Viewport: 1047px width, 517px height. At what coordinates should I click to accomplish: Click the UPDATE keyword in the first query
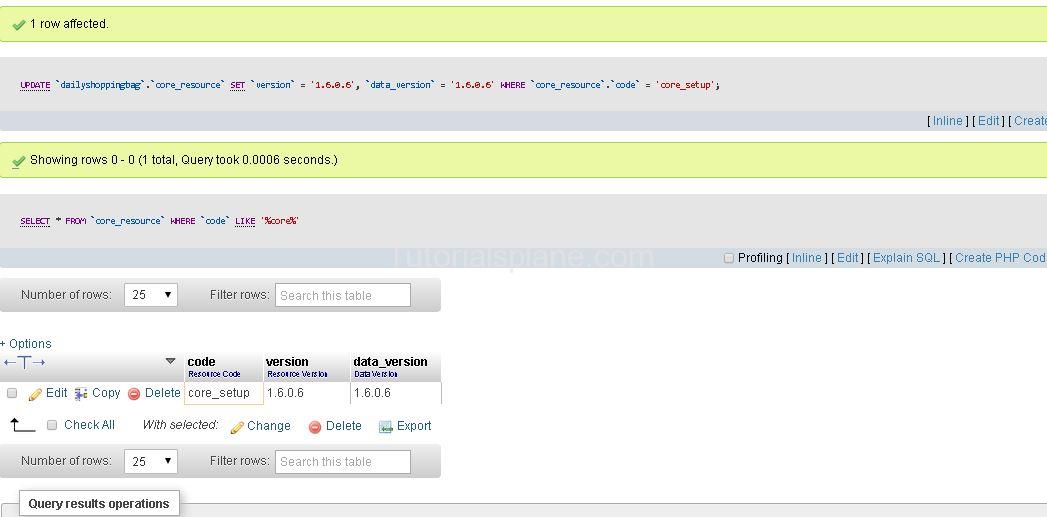(35, 85)
